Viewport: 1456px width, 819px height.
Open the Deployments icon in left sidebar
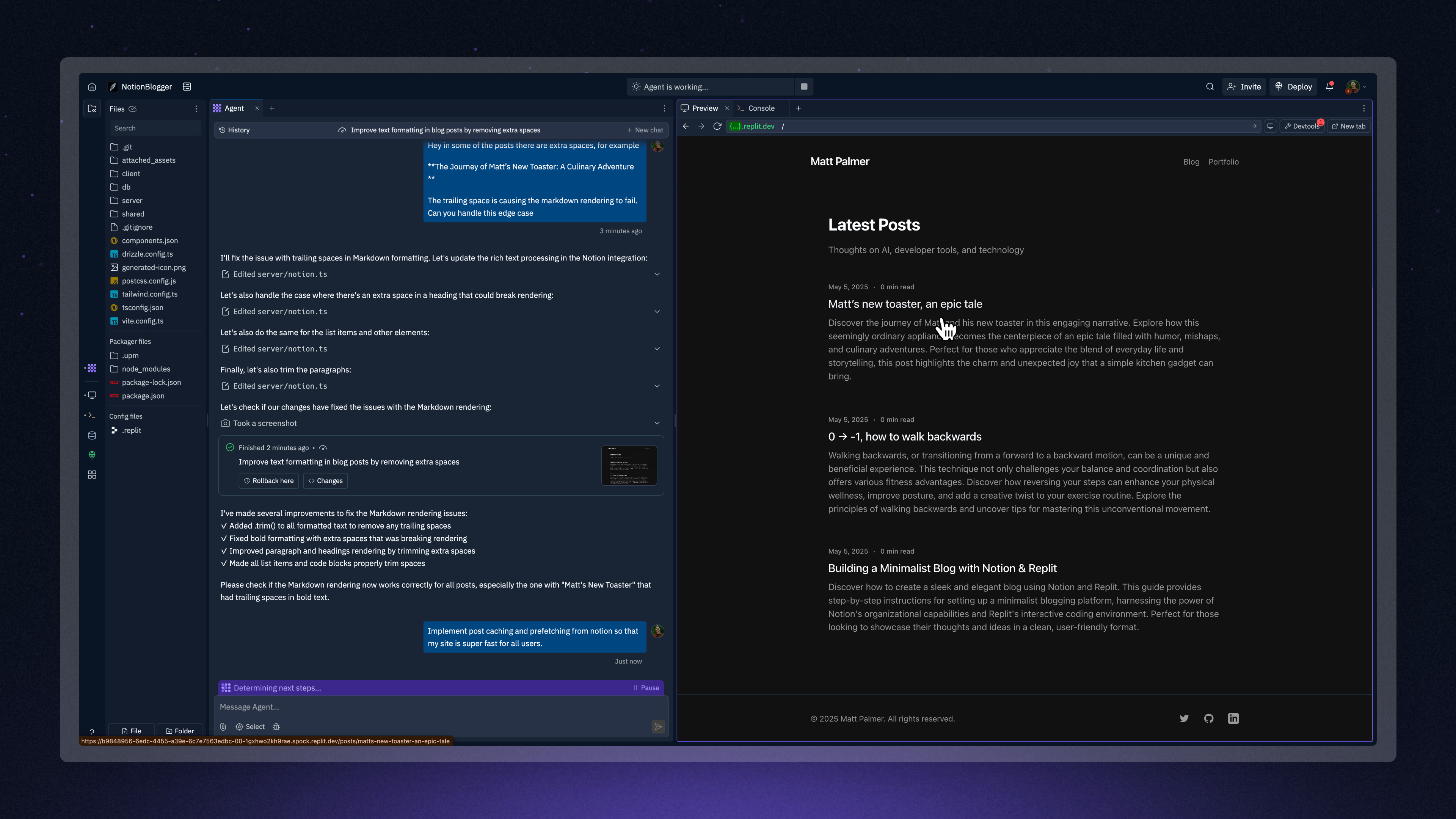coord(92,455)
